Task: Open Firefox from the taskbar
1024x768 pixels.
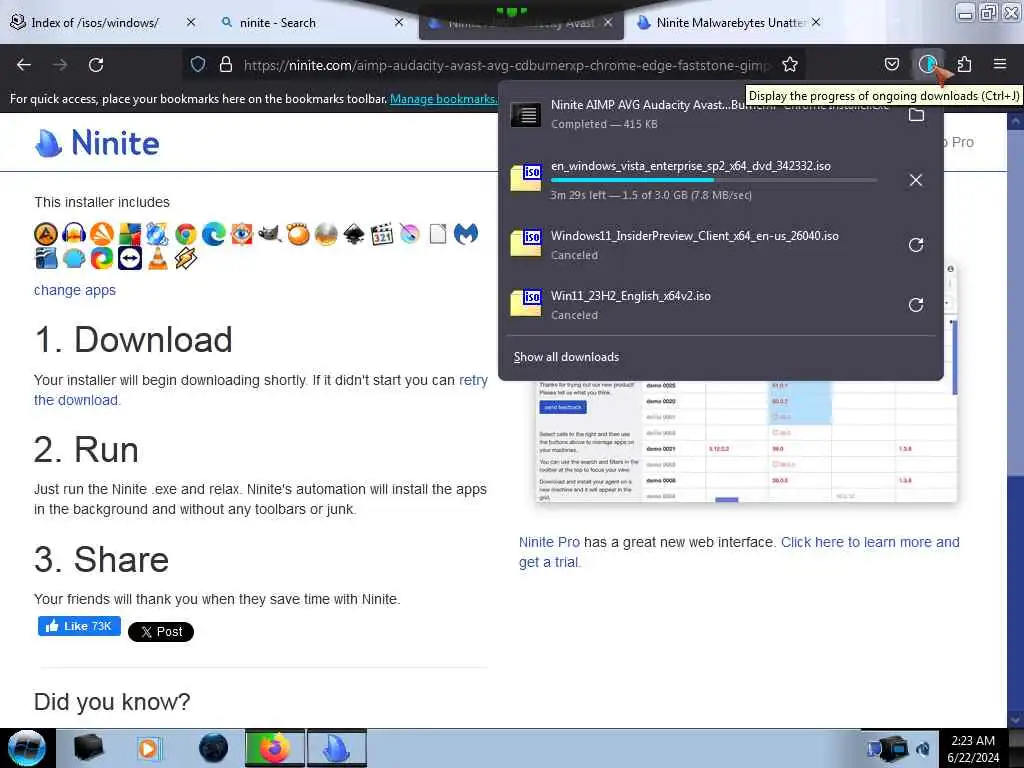Action: point(275,748)
